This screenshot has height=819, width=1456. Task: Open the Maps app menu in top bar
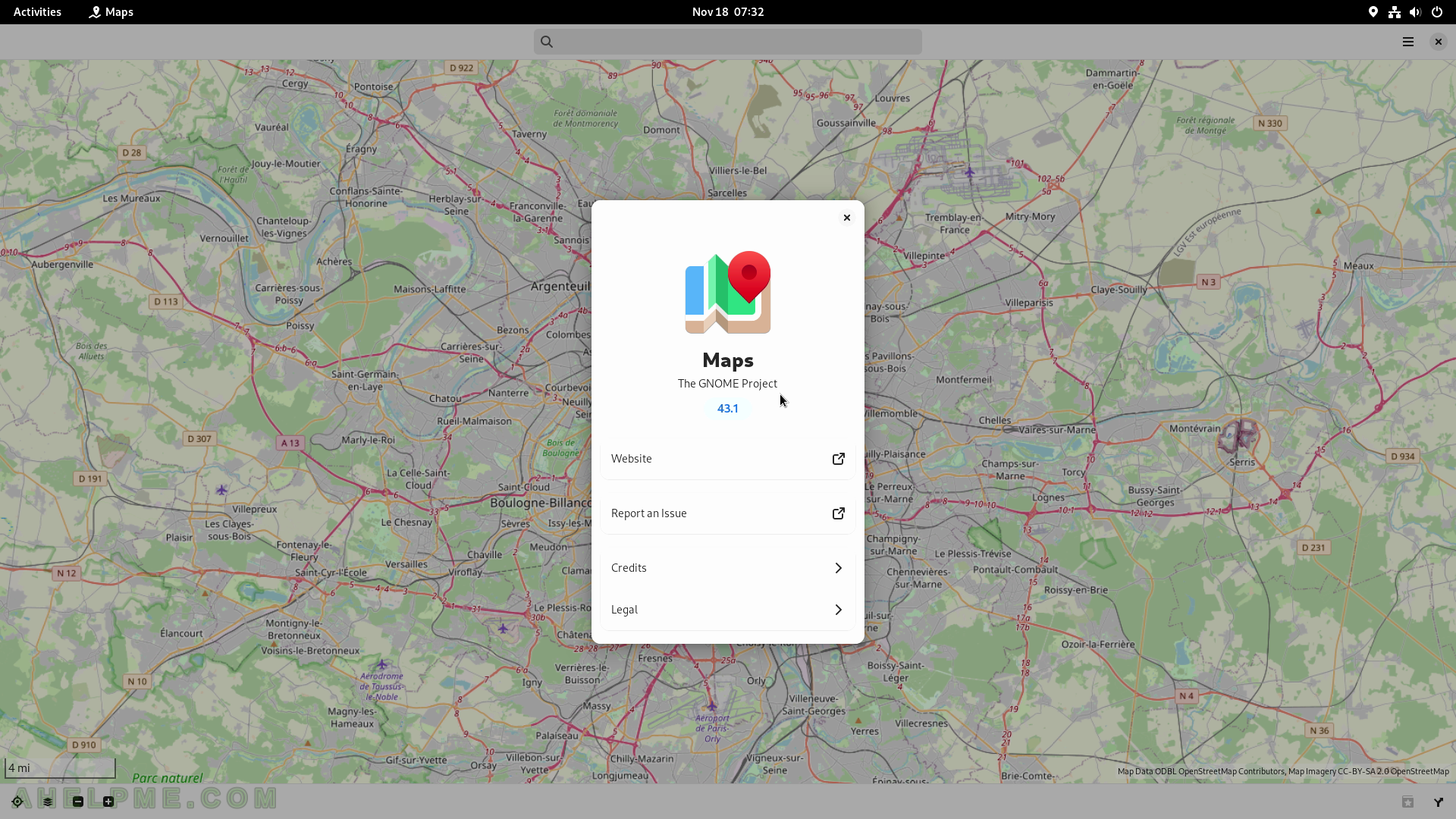[111, 11]
